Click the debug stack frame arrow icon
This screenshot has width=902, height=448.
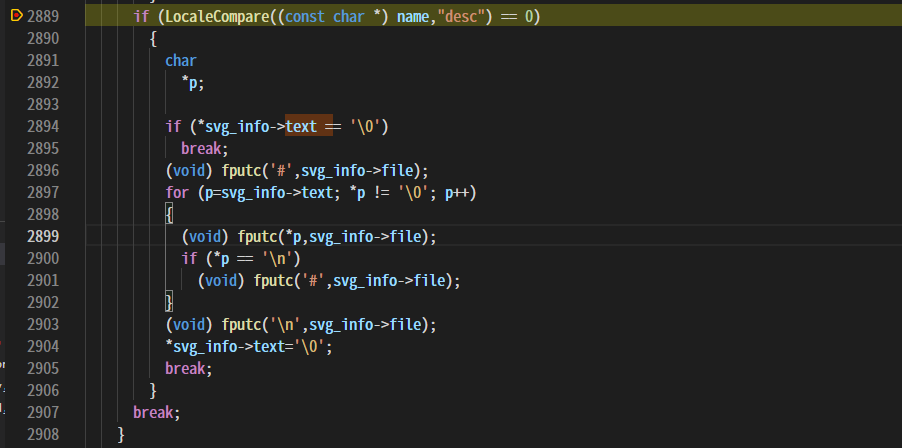point(16,17)
